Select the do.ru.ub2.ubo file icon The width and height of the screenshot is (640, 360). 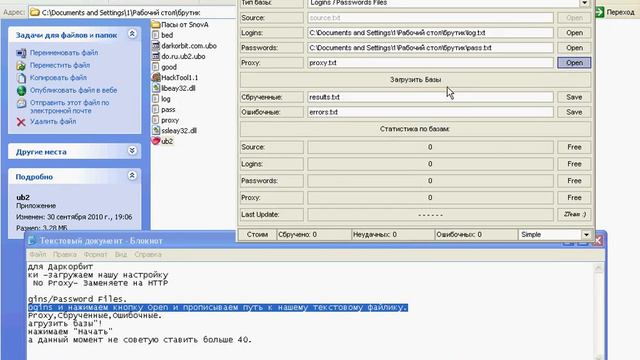click(156, 56)
